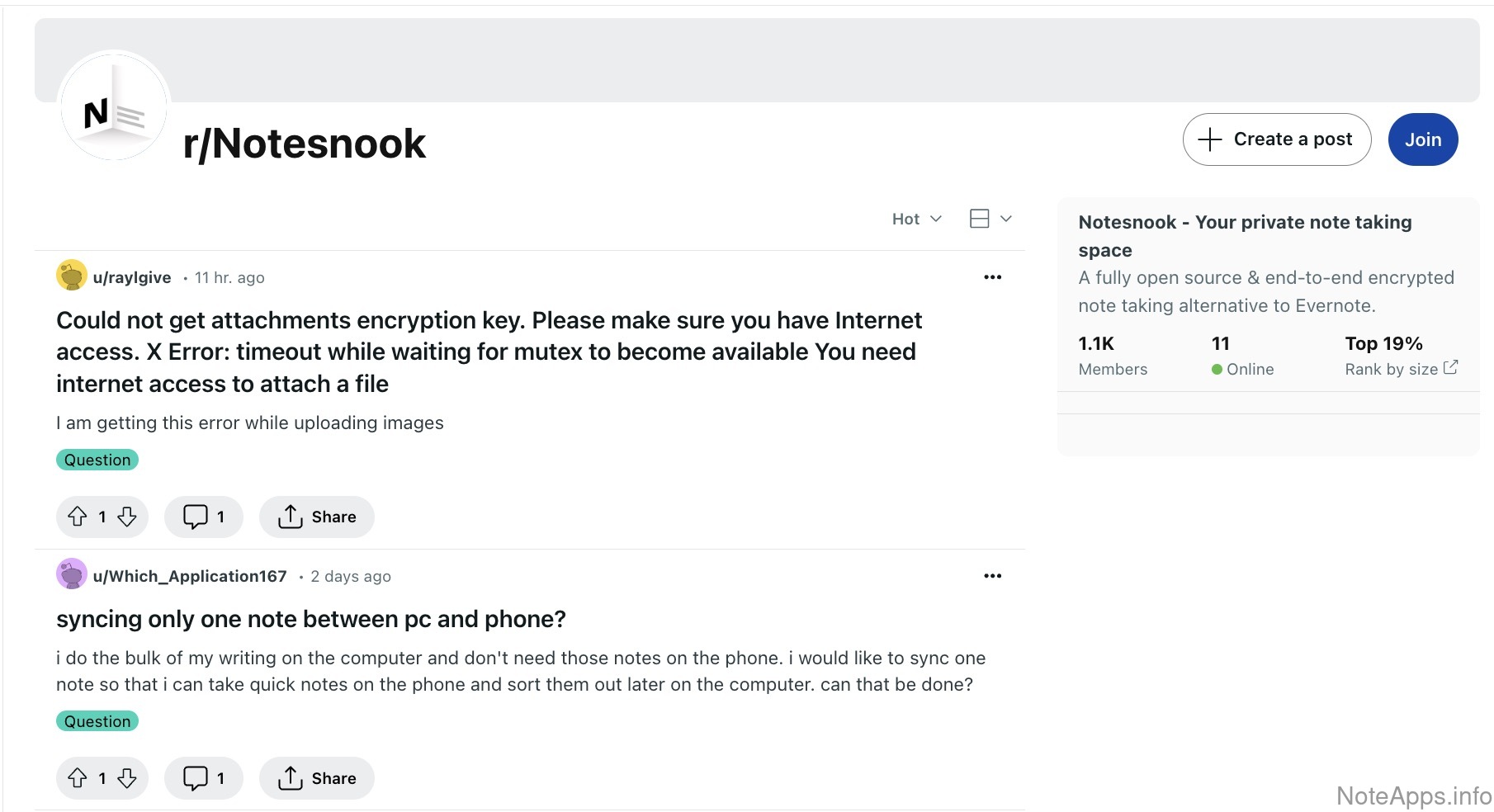Image resolution: width=1494 pixels, height=812 pixels.
Task: Share the mutex timeout error post
Action: [317, 517]
